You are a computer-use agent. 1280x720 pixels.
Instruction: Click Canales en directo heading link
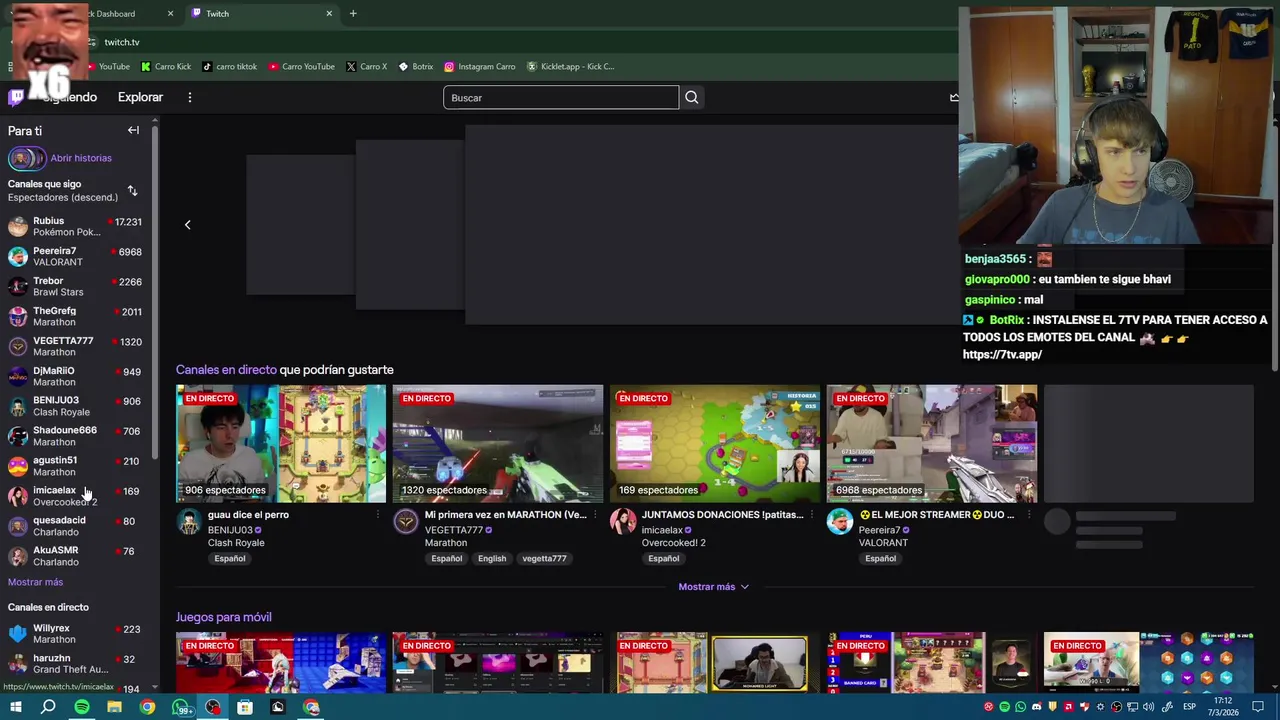(x=226, y=370)
